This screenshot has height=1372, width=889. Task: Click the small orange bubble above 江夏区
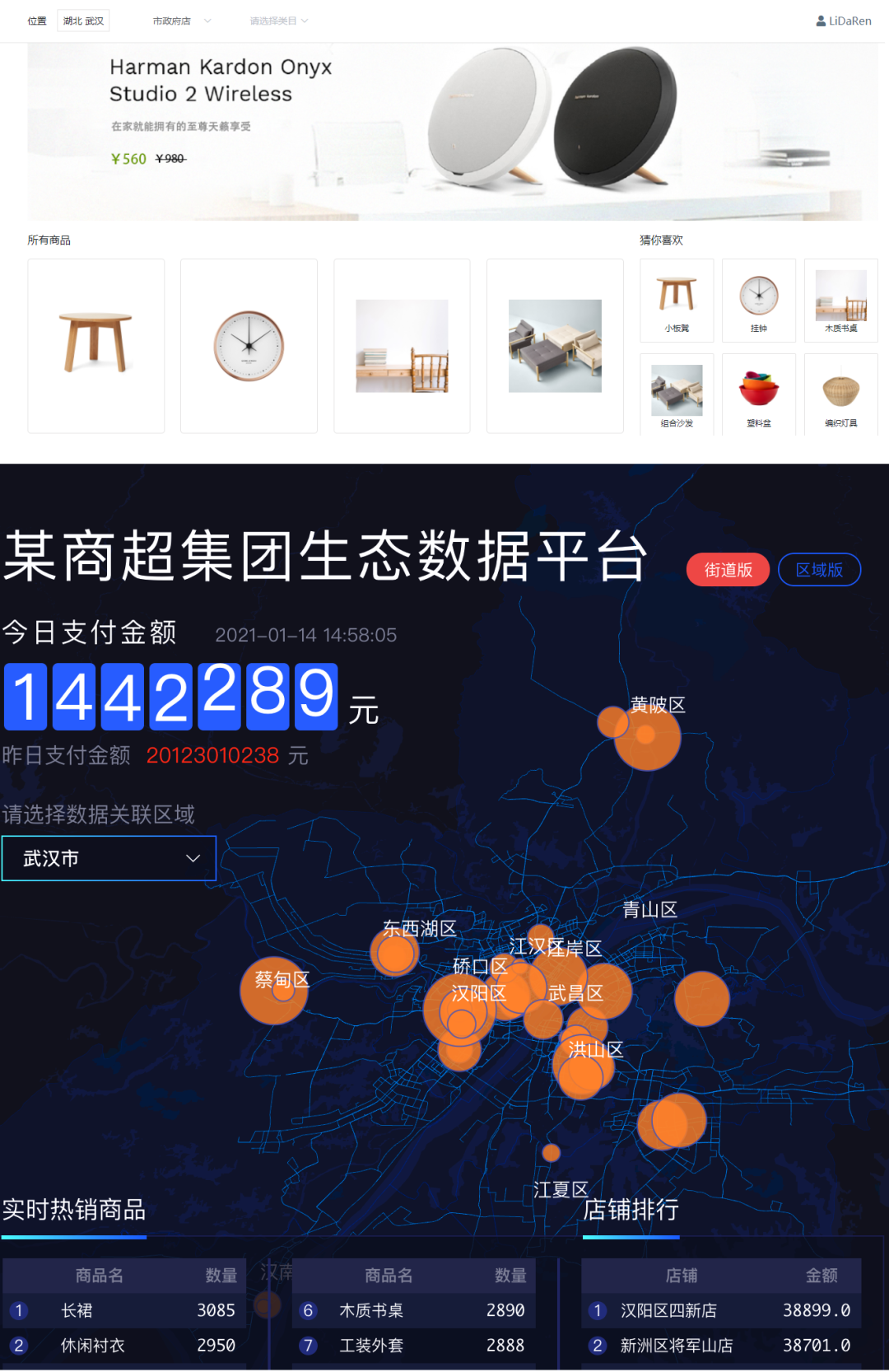[x=552, y=1153]
